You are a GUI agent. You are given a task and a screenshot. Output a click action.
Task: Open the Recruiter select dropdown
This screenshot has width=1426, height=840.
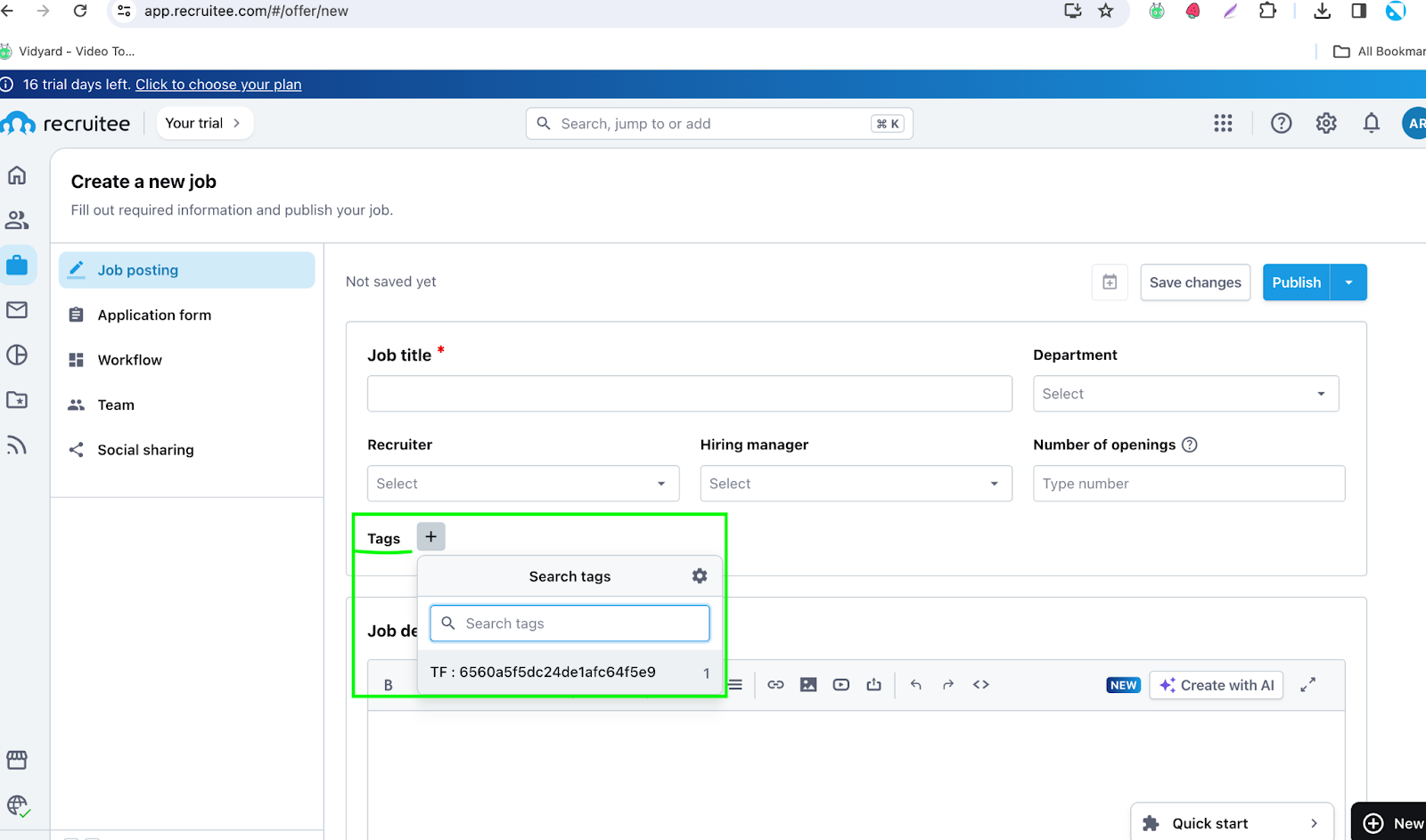pyautogui.click(x=522, y=484)
